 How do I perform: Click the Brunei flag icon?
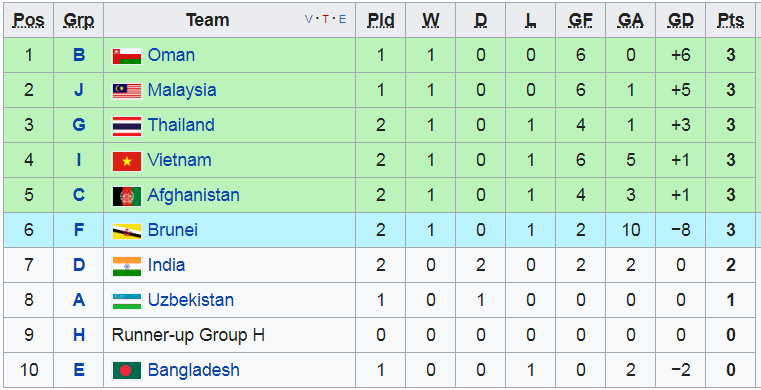(127, 231)
